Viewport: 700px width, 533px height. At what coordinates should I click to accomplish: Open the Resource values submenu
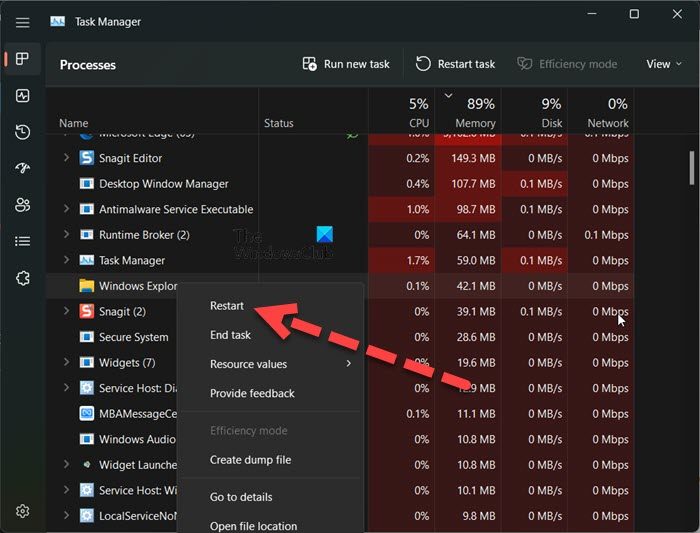point(271,364)
